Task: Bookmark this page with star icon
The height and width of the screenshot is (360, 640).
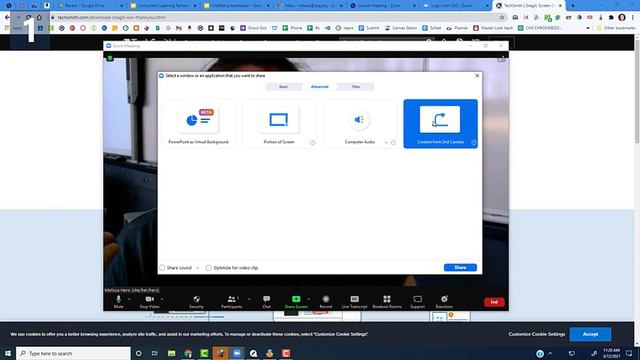Action: 502,18
